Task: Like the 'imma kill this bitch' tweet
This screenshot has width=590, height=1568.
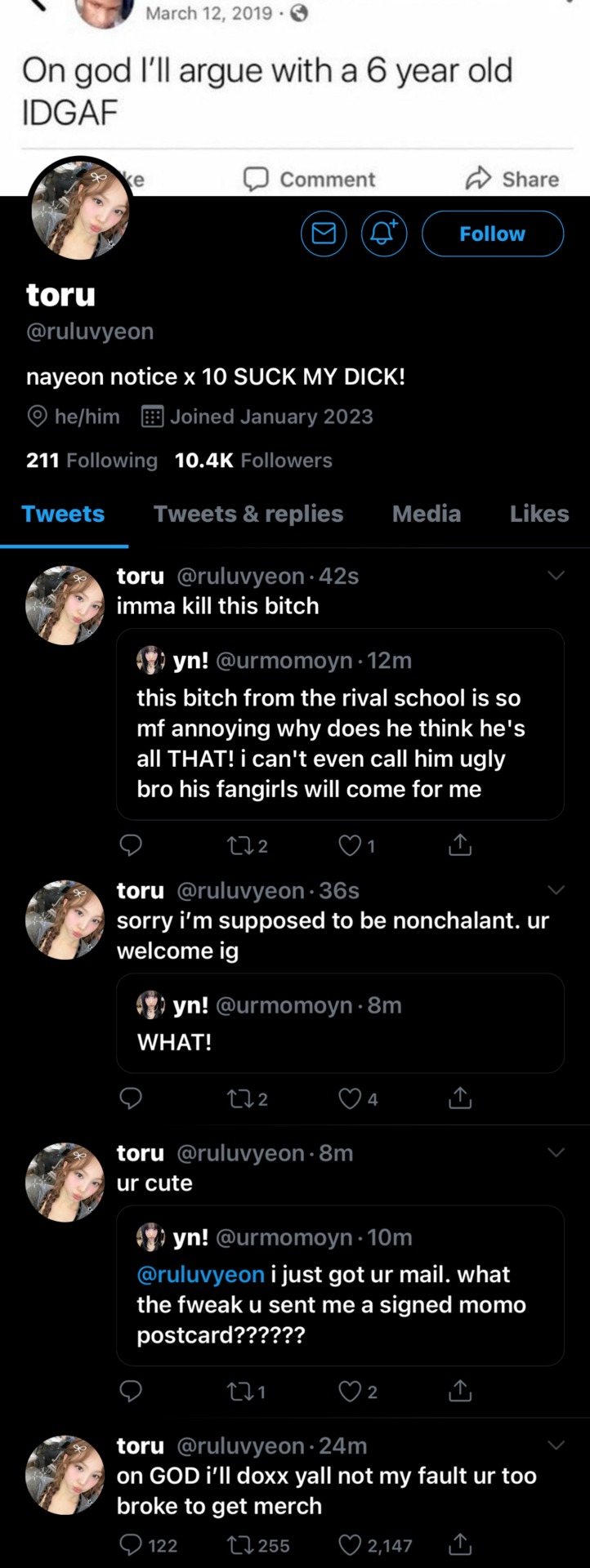Action: click(x=351, y=845)
